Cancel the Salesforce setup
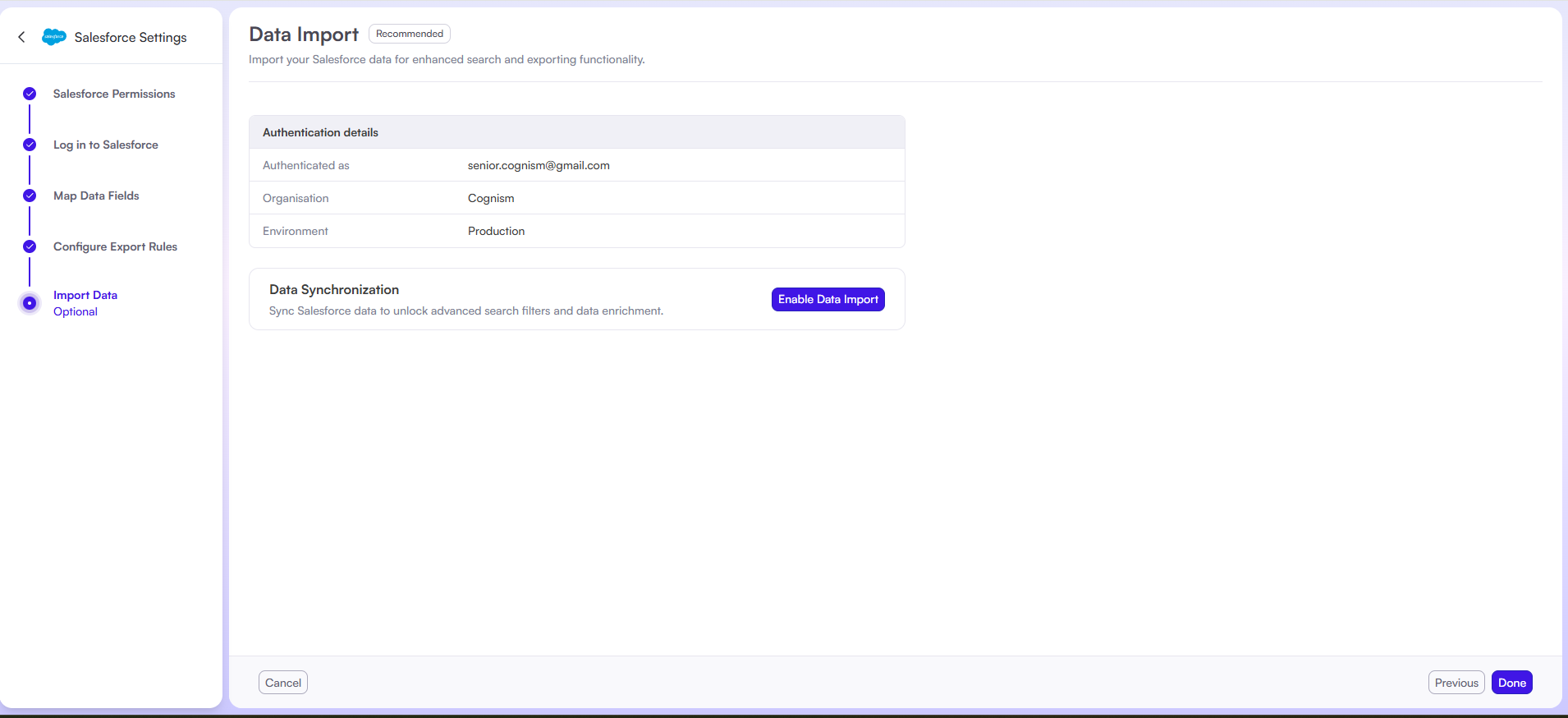This screenshot has height=718, width=1568. pyautogui.click(x=283, y=683)
